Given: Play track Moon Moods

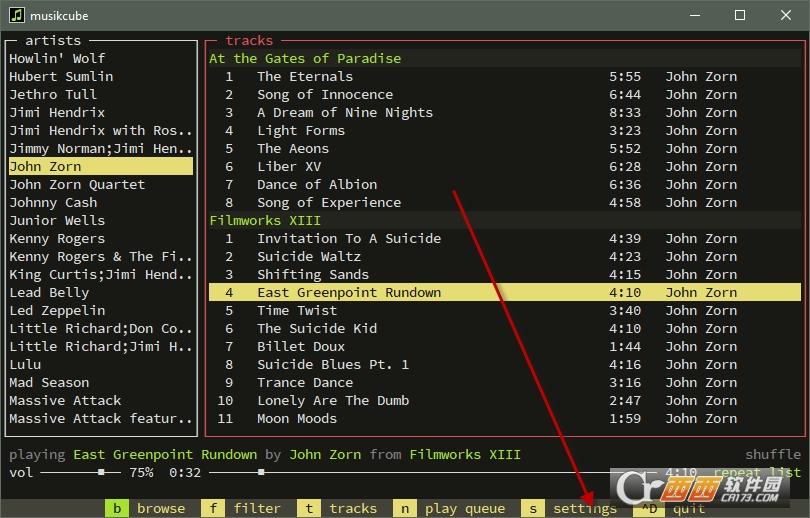Looking at the screenshot, I should point(505,418).
